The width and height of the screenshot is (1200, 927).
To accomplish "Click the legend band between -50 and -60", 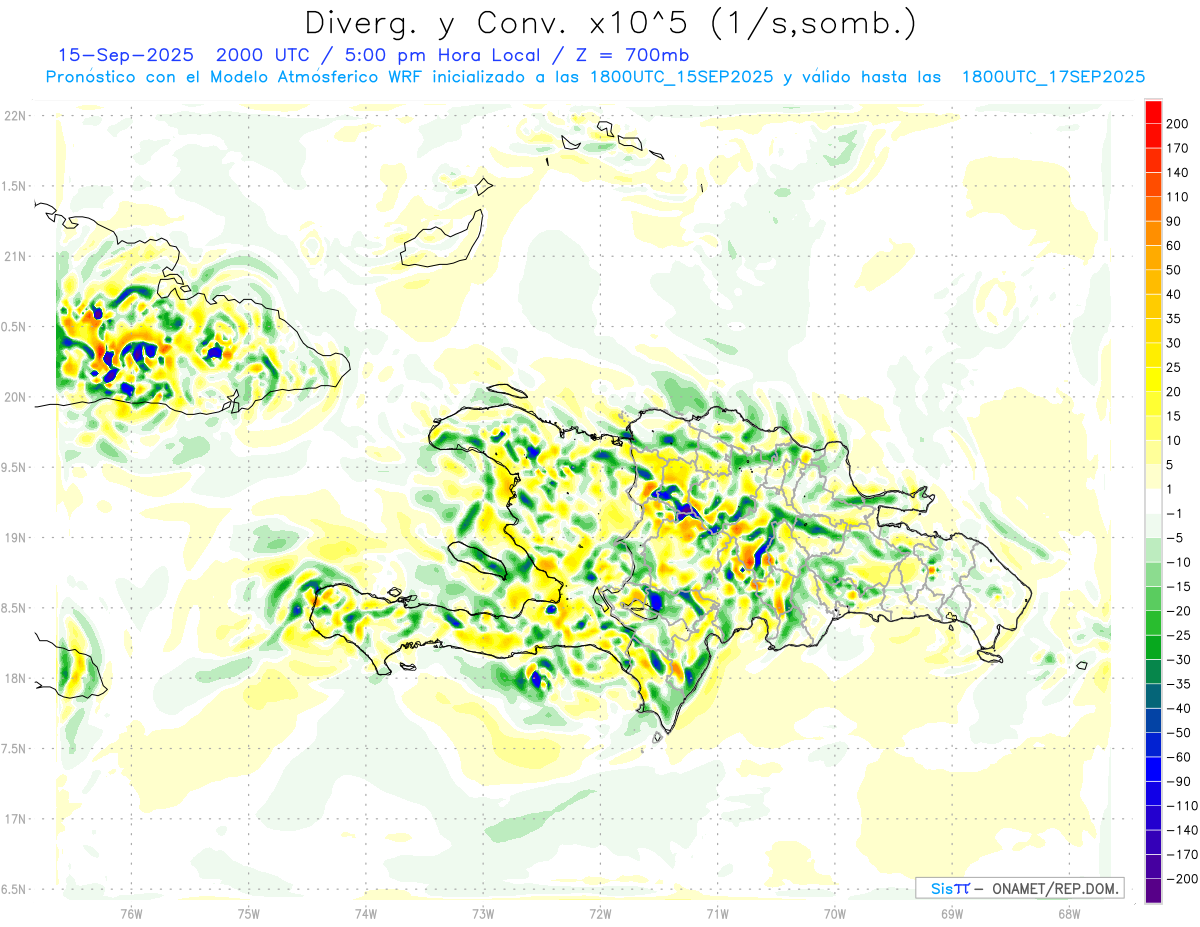I will coord(1153,745).
